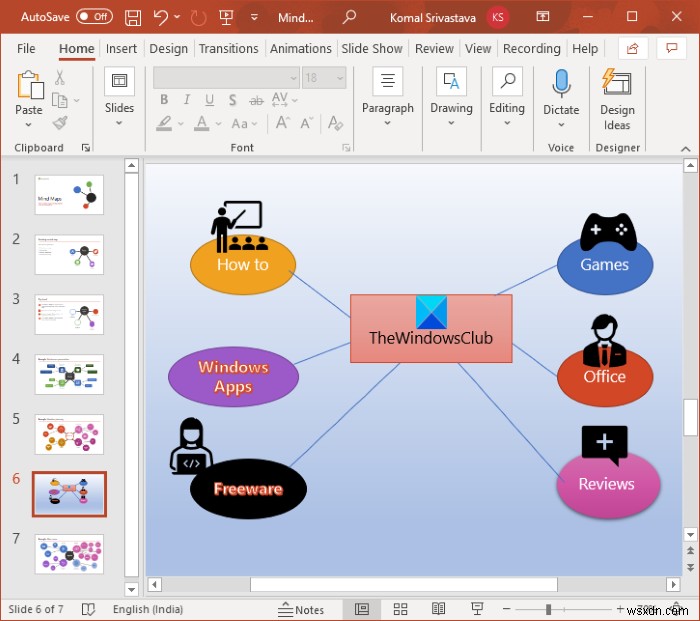700x621 pixels.
Task: Click the zoom slider handle
Action: tap(548, 609)
